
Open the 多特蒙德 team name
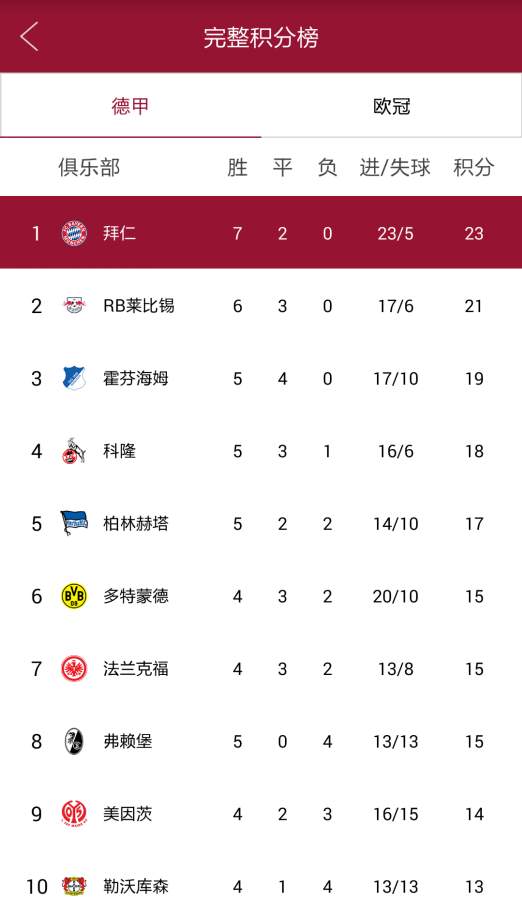click(x=136, y=596)
